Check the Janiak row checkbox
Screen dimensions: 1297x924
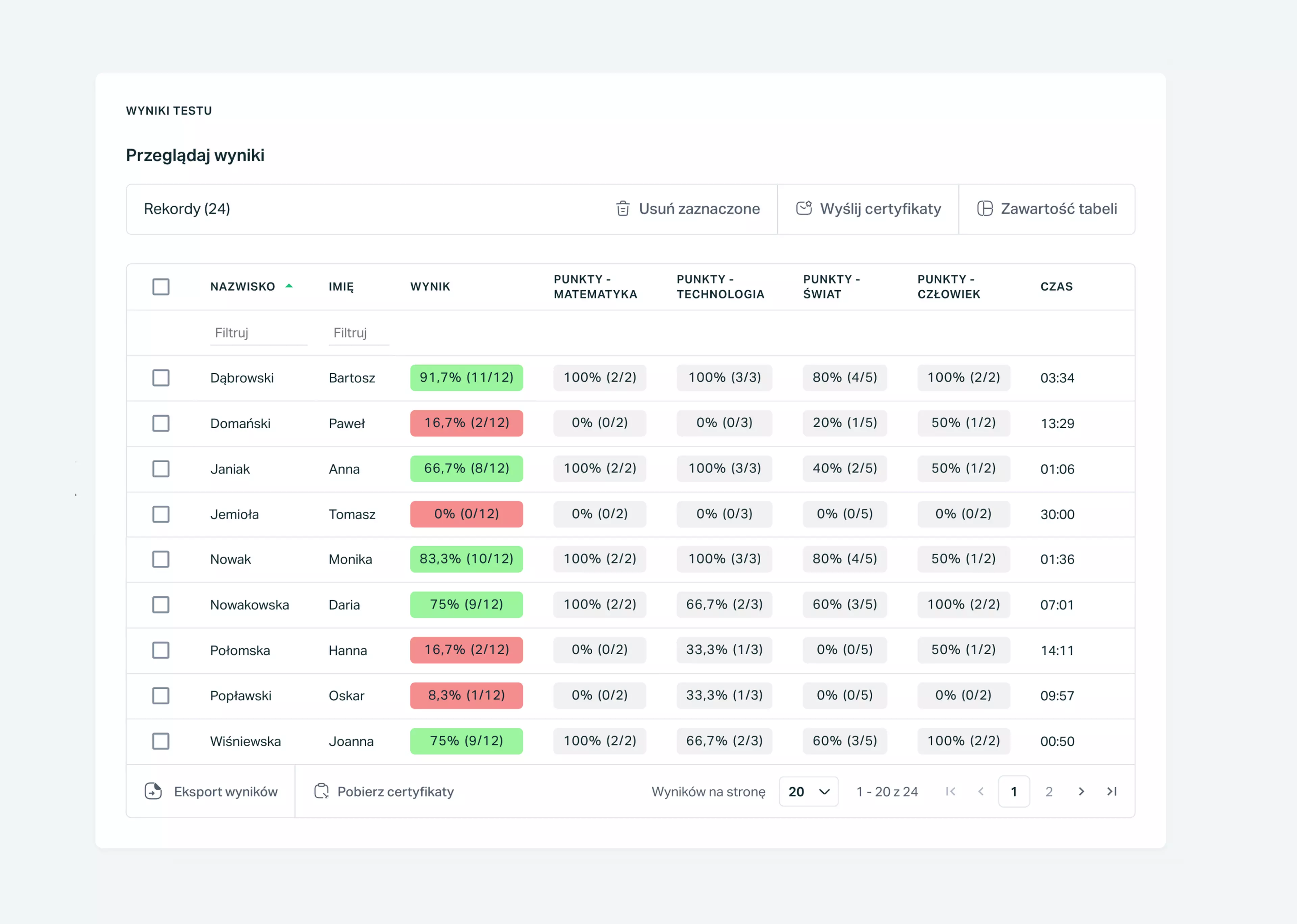tap(161, 469)
